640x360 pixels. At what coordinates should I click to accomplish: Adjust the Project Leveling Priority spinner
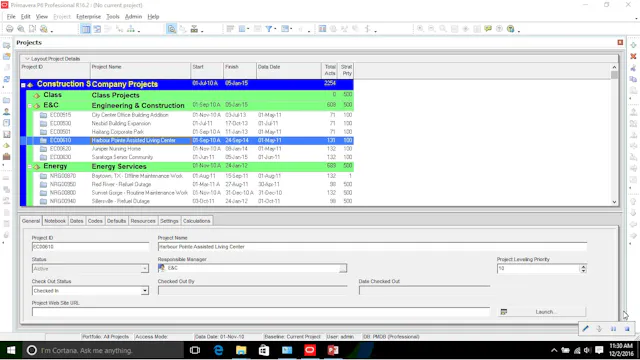[x=583, y=269]
